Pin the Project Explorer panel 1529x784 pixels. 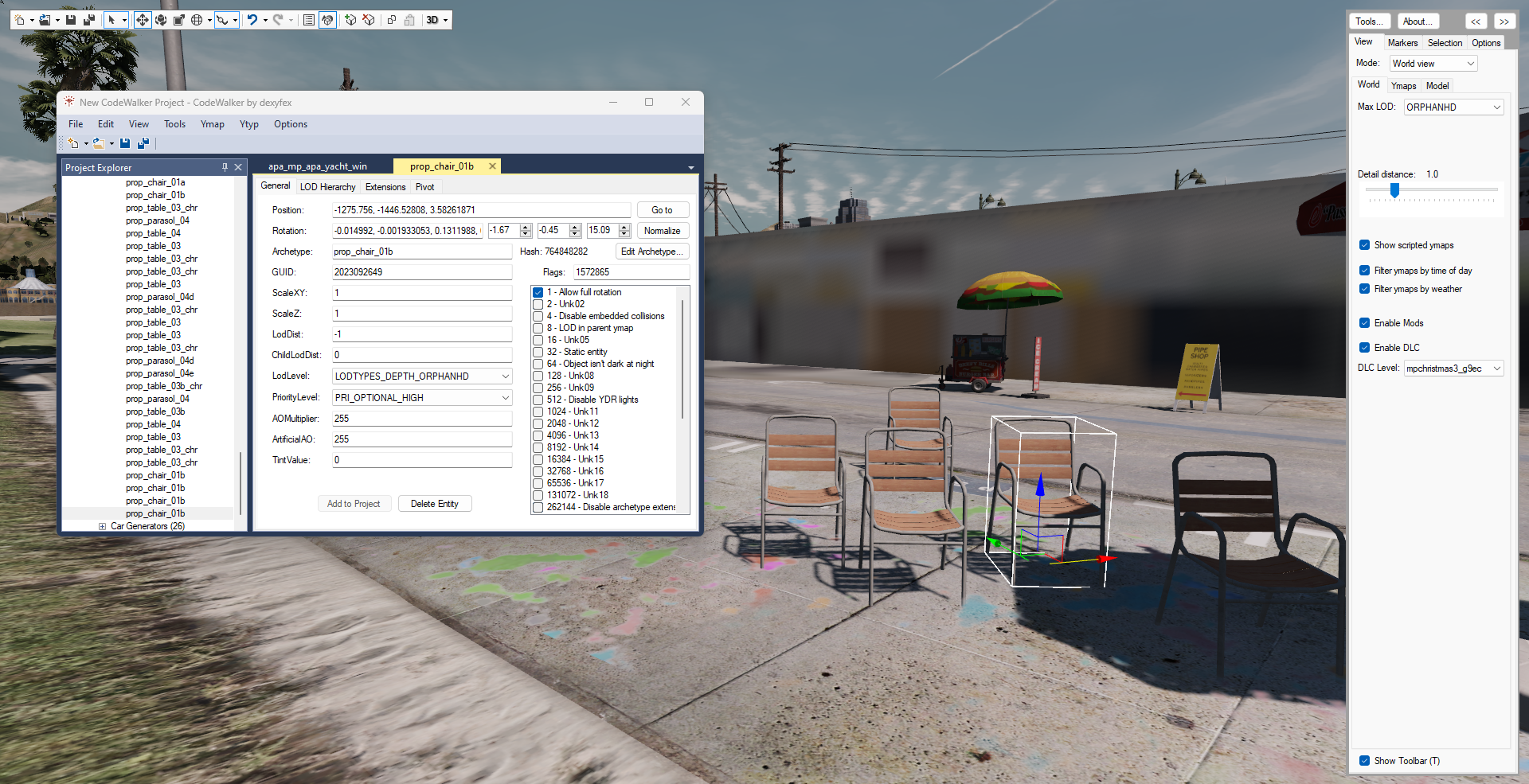225,167
